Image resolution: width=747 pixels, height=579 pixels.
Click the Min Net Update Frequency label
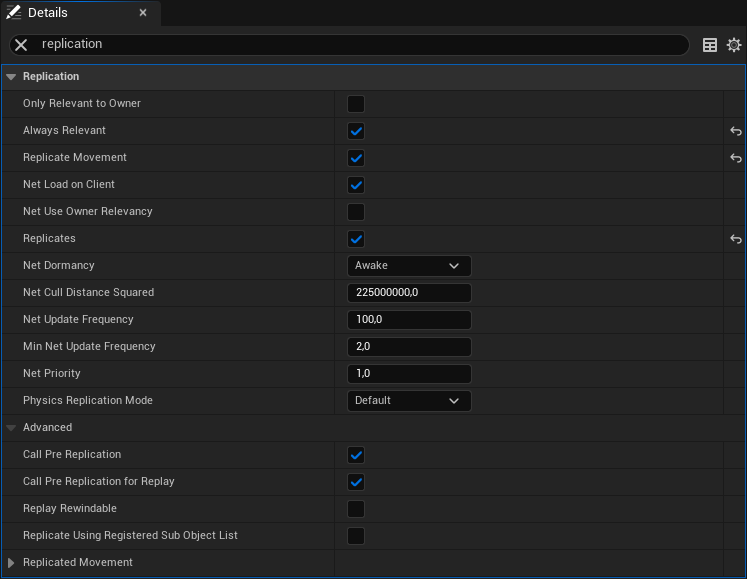coord(89,346)
